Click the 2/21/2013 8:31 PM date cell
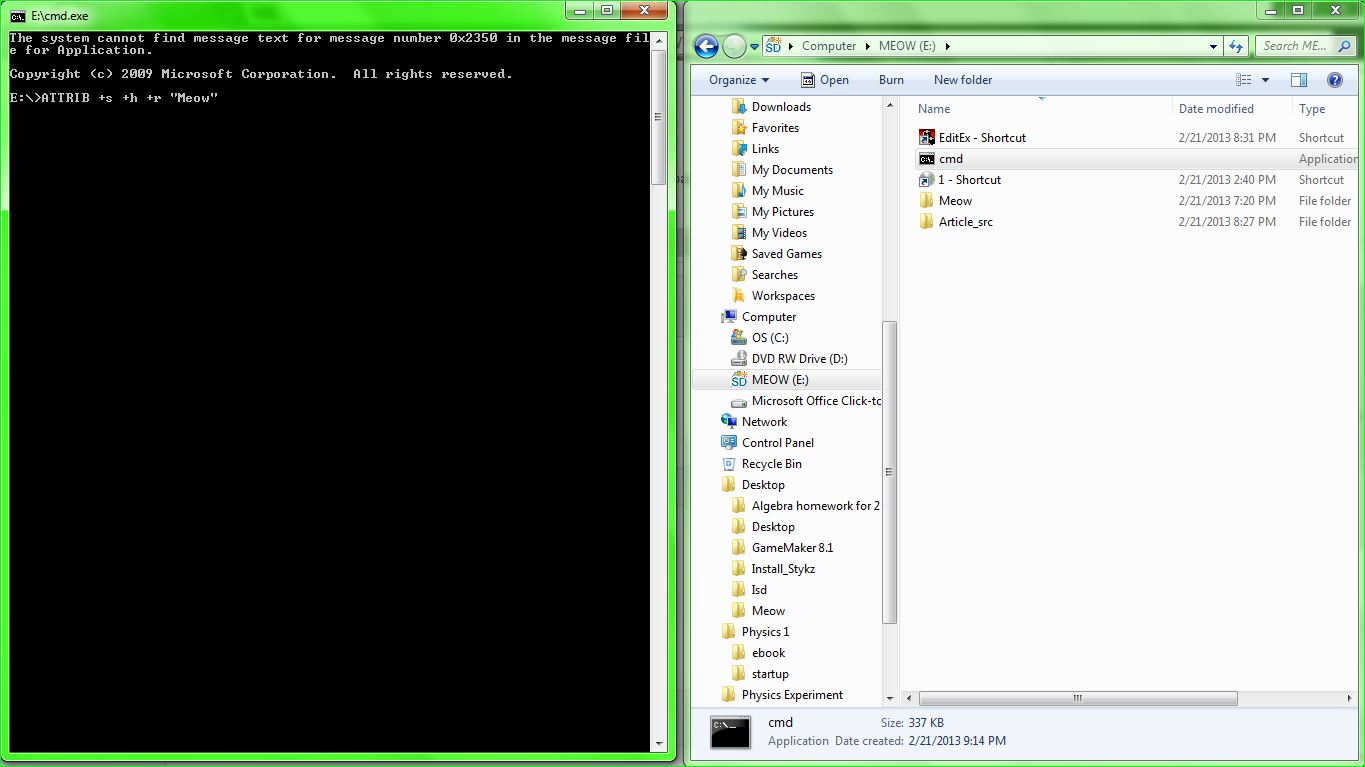This screenshot has width=1365, height=767. (x=1227, y=138)
